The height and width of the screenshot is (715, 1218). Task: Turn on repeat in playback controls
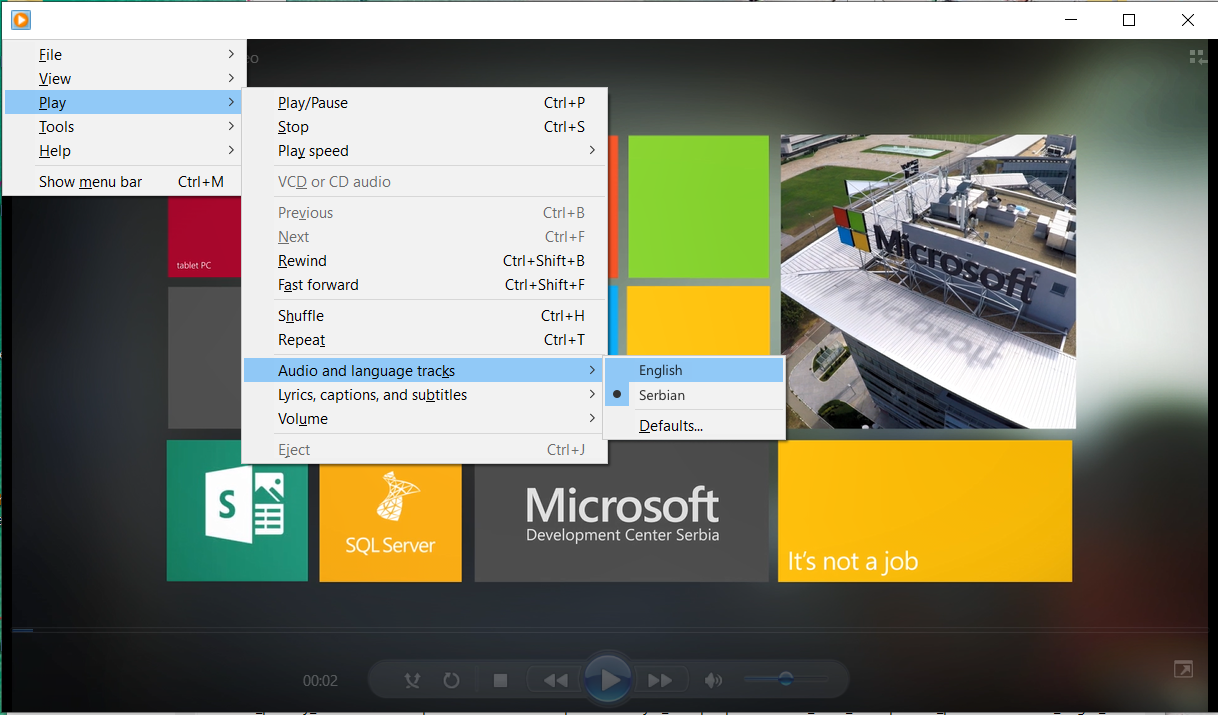(x=451, y=681)
